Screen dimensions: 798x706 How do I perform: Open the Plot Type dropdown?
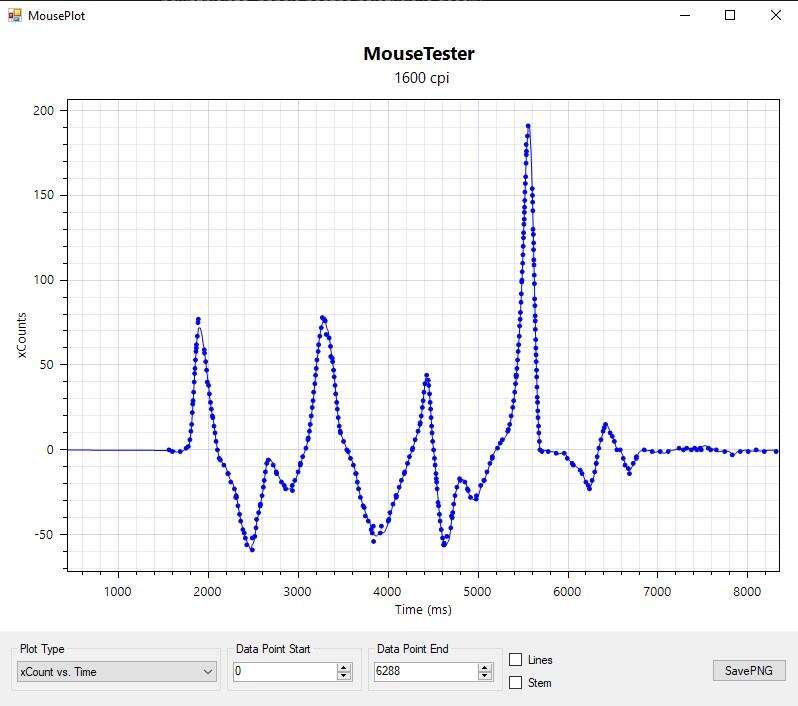(x=117, y=672)
